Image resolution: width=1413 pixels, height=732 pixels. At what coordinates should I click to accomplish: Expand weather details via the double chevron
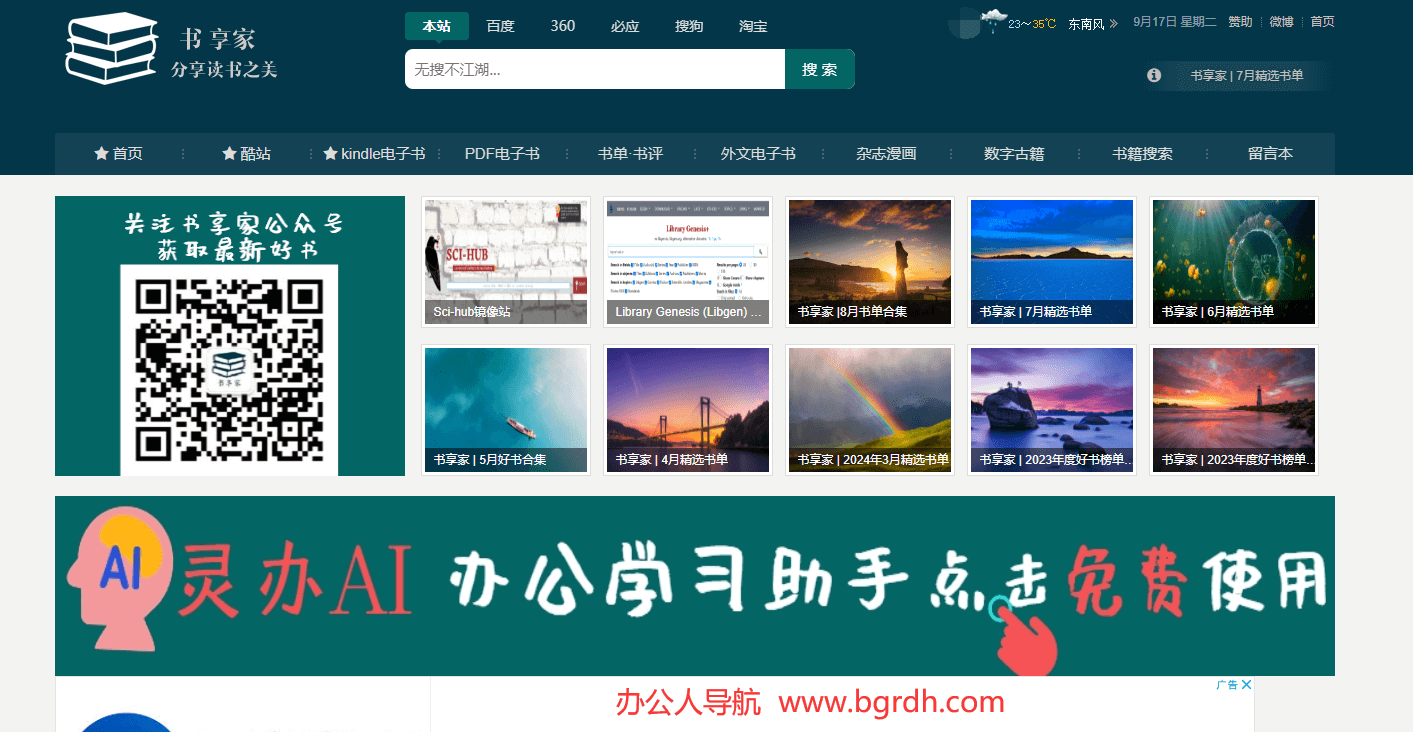(1113, 23)
